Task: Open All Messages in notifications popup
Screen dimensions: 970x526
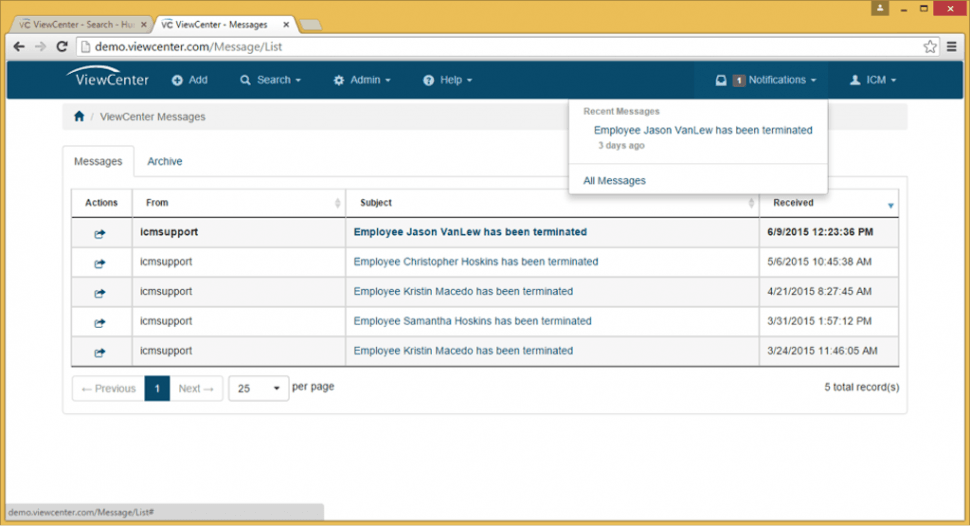Action: click(614, 180)
